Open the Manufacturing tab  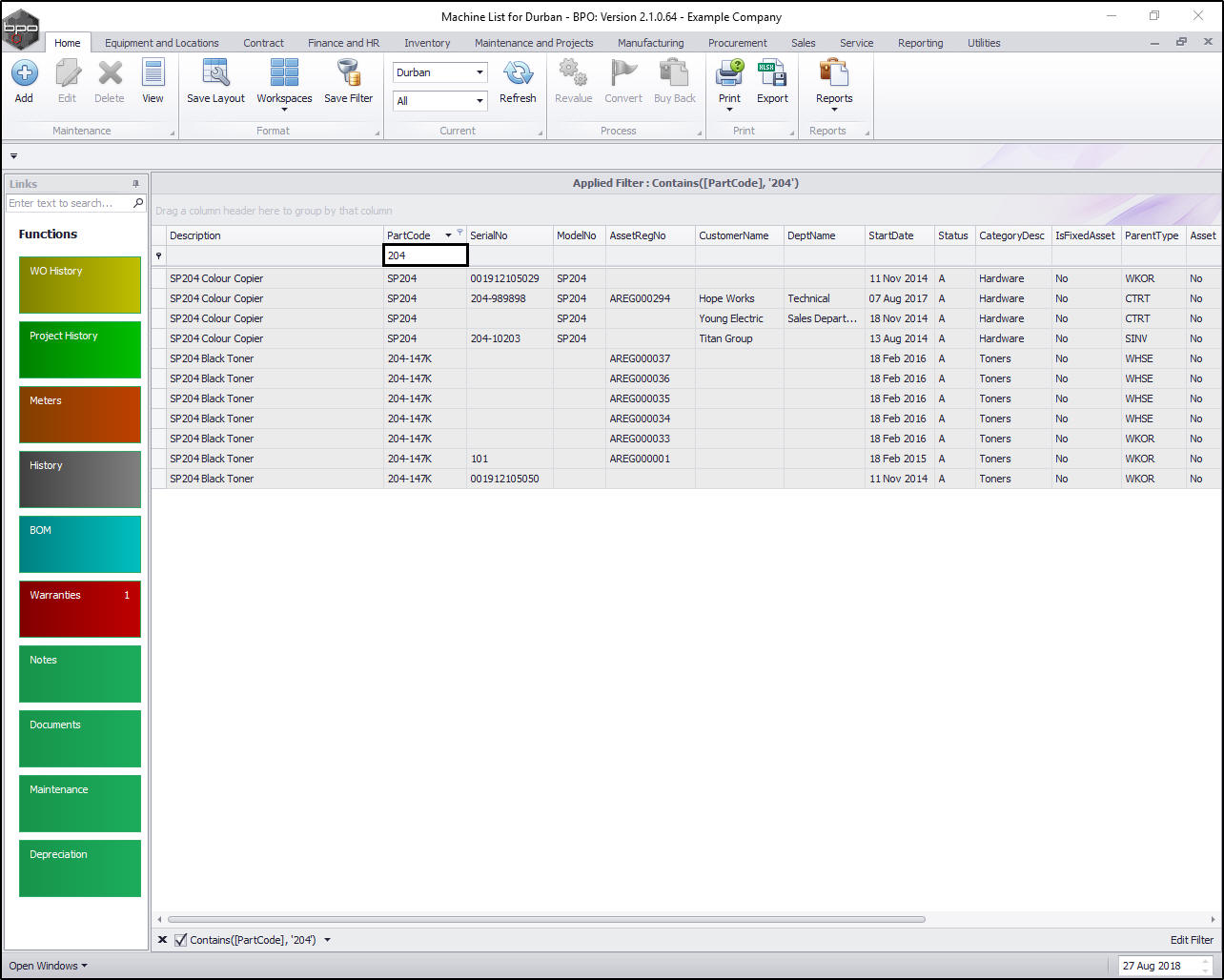(650, 43)
